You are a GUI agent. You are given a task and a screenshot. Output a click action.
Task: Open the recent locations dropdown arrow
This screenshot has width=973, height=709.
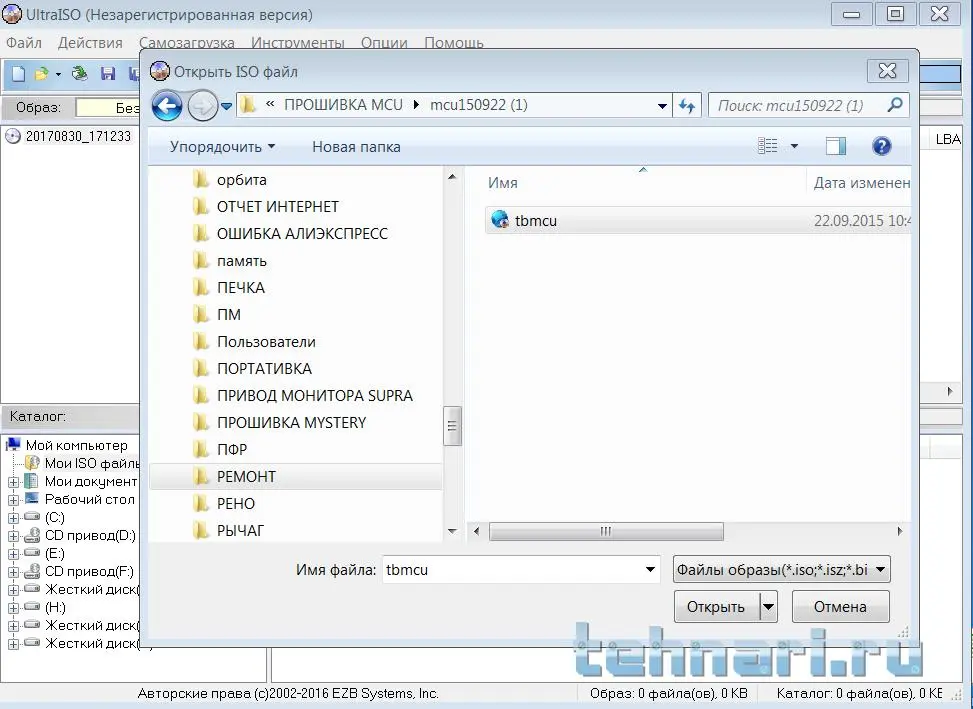[x=226, y=106]
